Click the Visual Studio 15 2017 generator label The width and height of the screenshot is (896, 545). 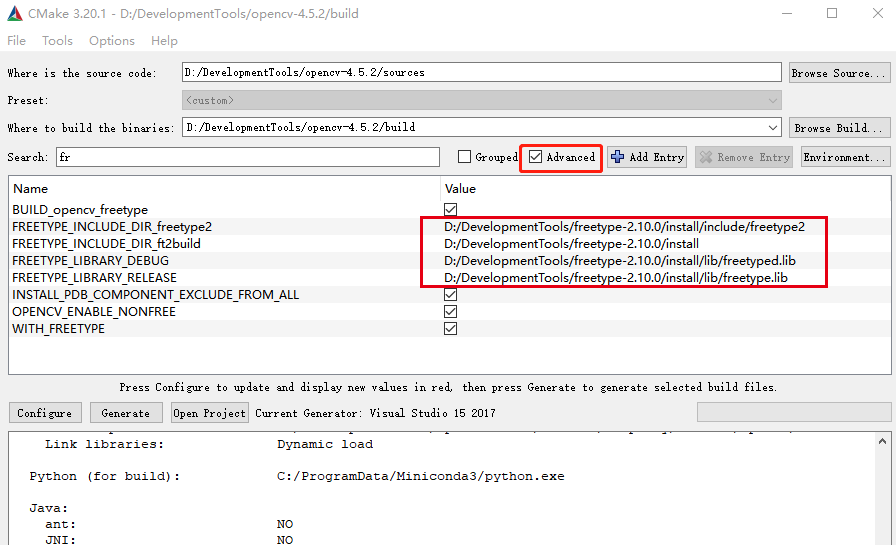(433, 413)
